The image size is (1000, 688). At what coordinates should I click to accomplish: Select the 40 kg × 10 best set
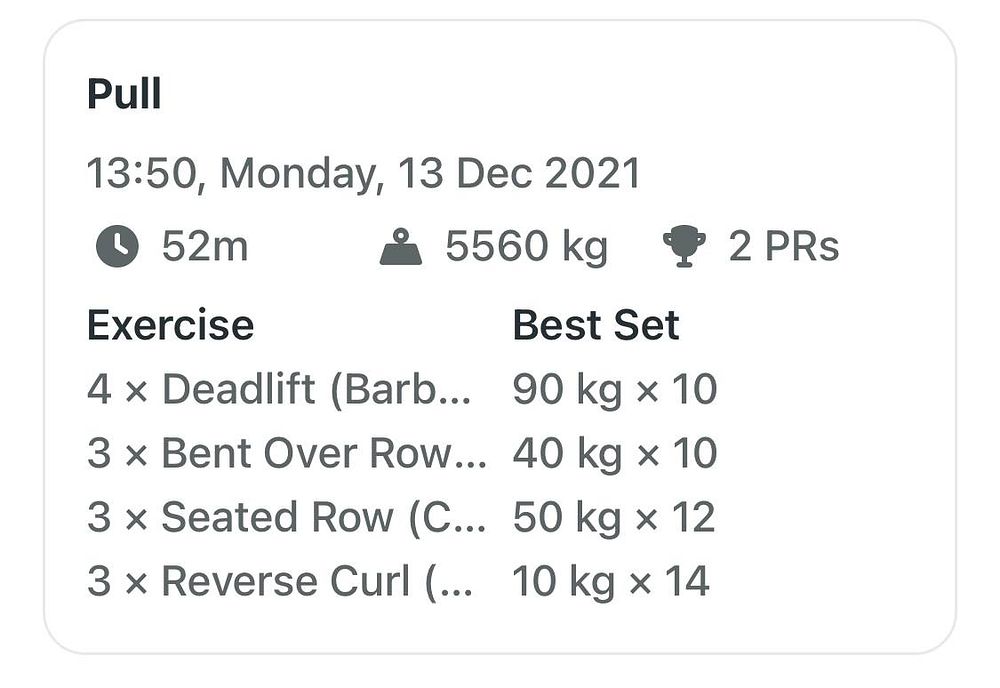[615, 453]
